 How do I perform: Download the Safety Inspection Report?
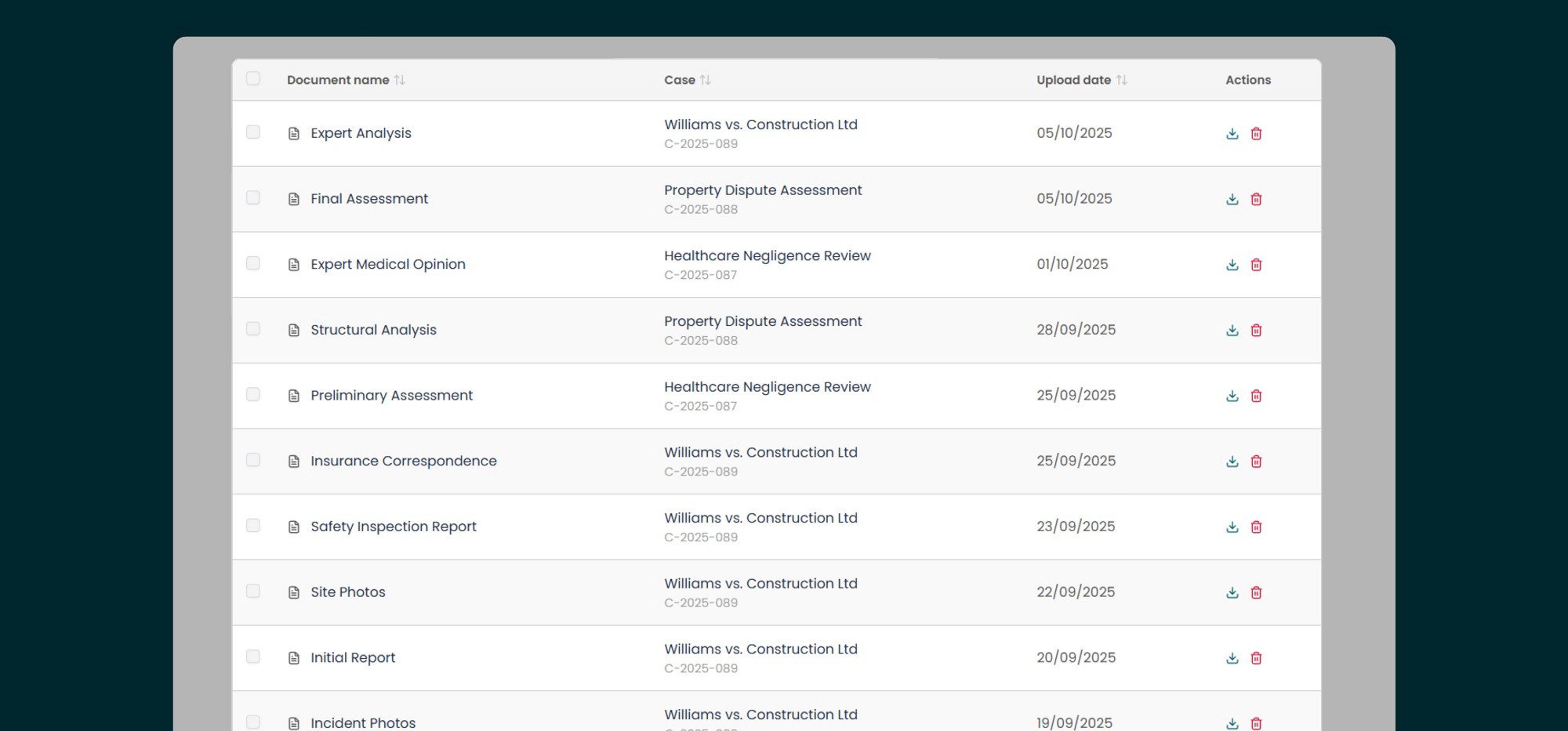1232,527
